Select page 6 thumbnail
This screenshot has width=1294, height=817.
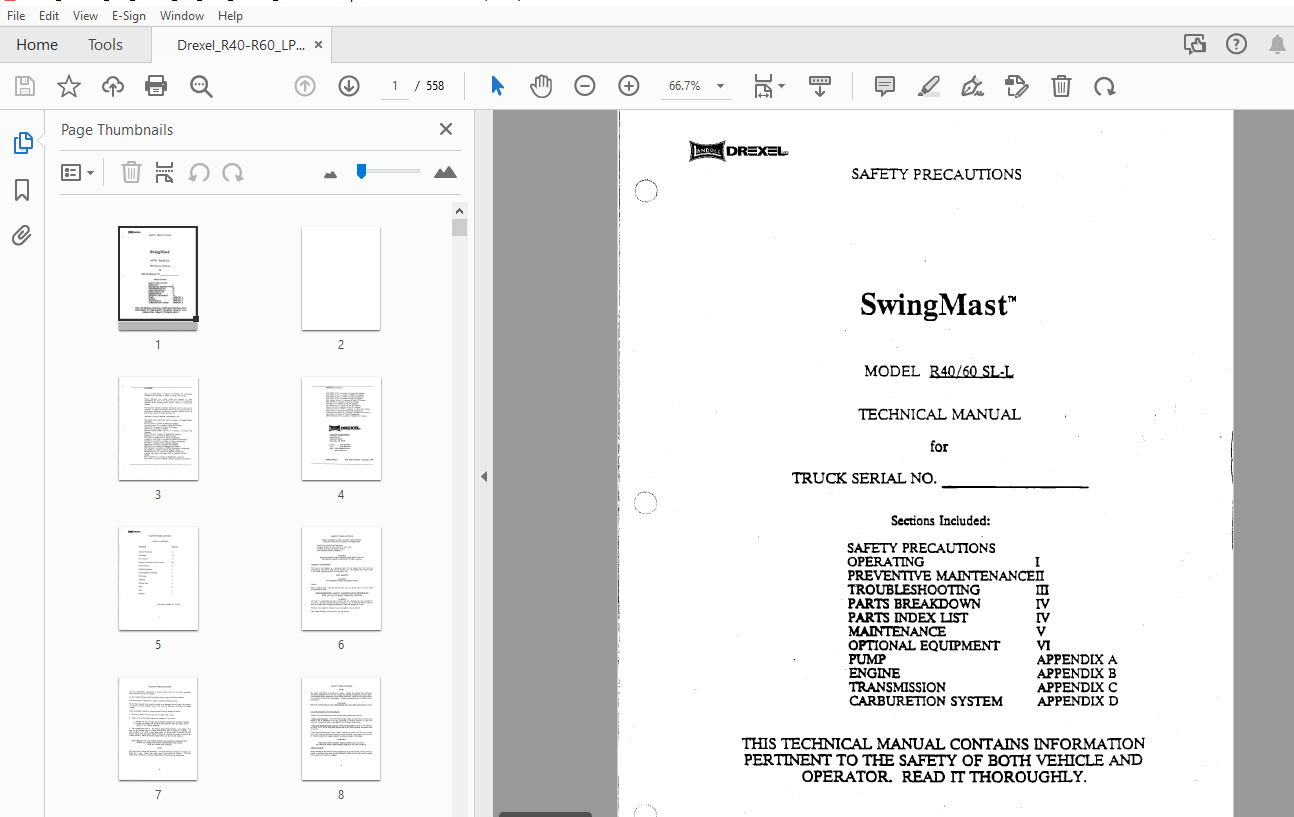(x=341, y=578)
